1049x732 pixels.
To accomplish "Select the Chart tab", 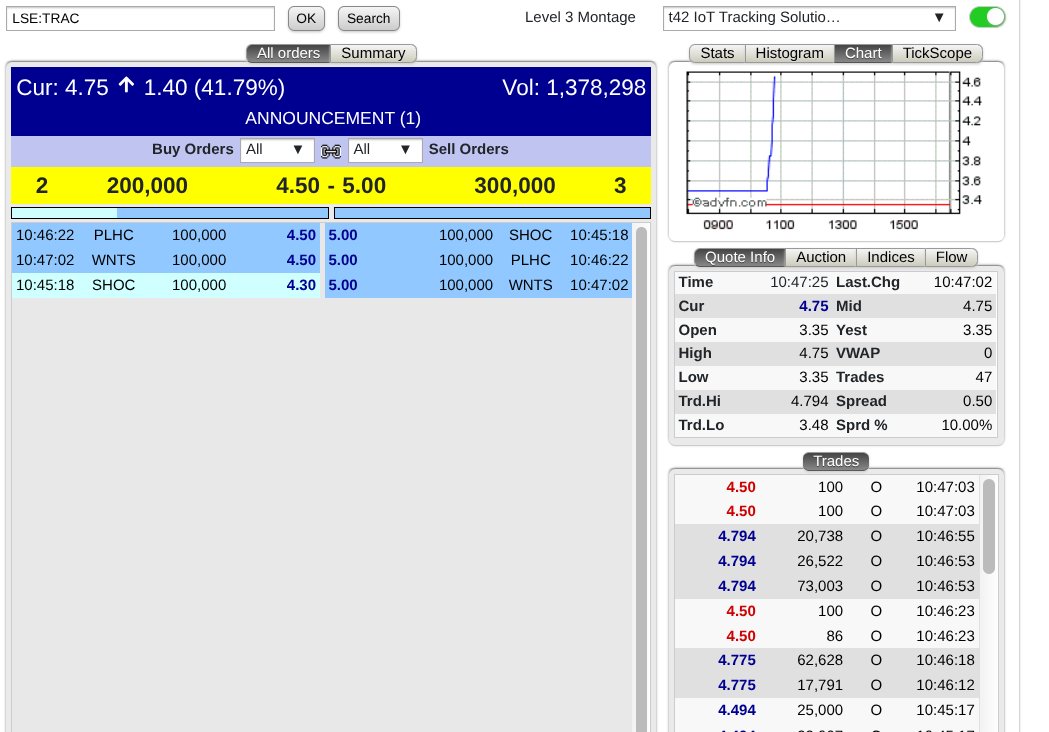I will (862, 53).
